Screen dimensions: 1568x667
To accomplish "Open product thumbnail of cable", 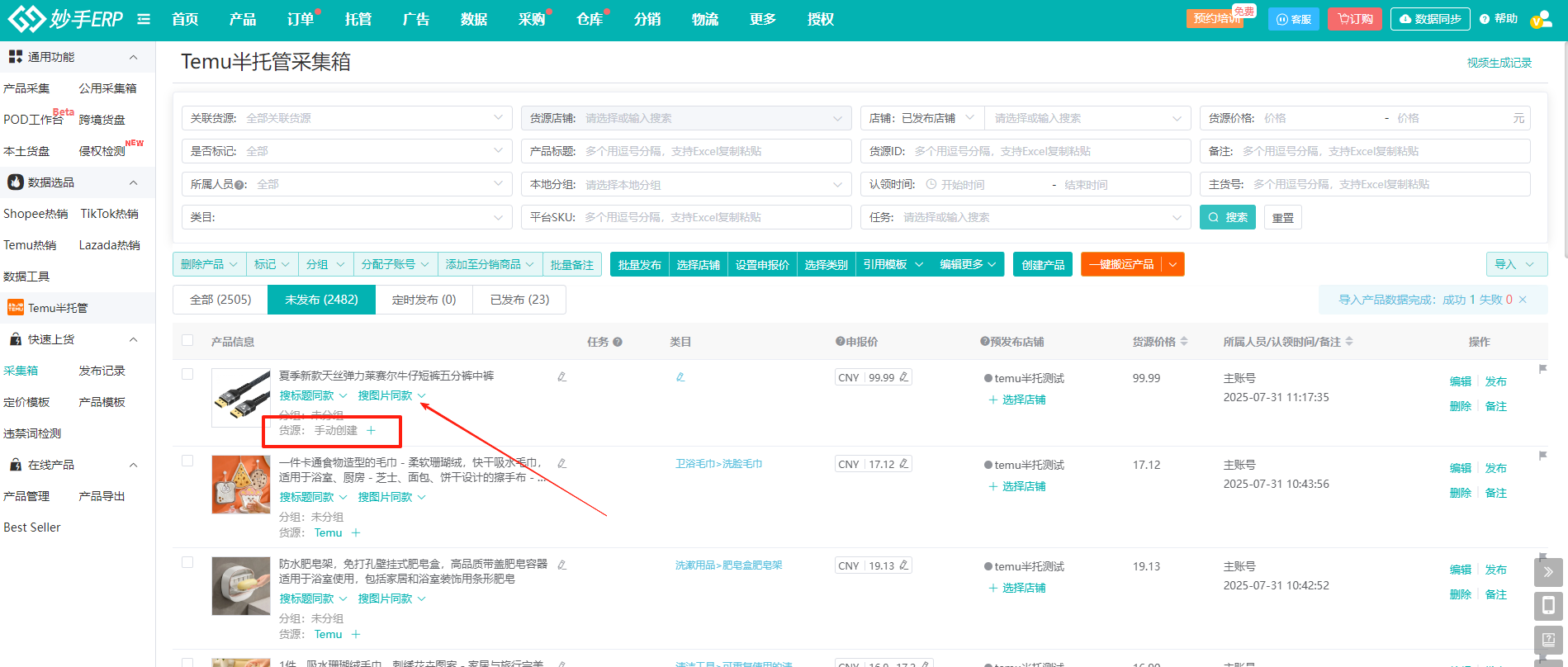I will (x=241, y=398).
